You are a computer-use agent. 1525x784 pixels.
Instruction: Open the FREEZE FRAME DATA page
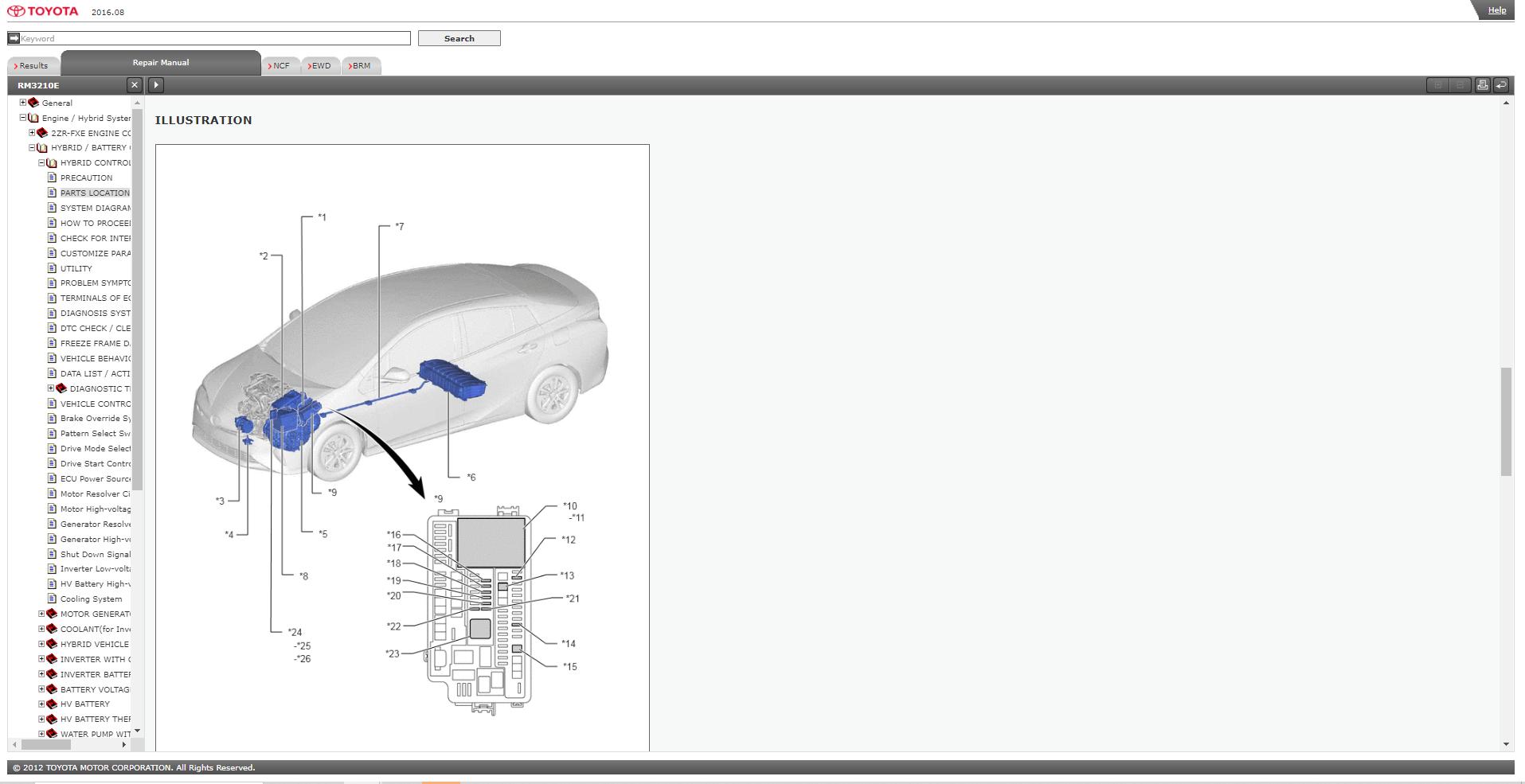point(95,344)
